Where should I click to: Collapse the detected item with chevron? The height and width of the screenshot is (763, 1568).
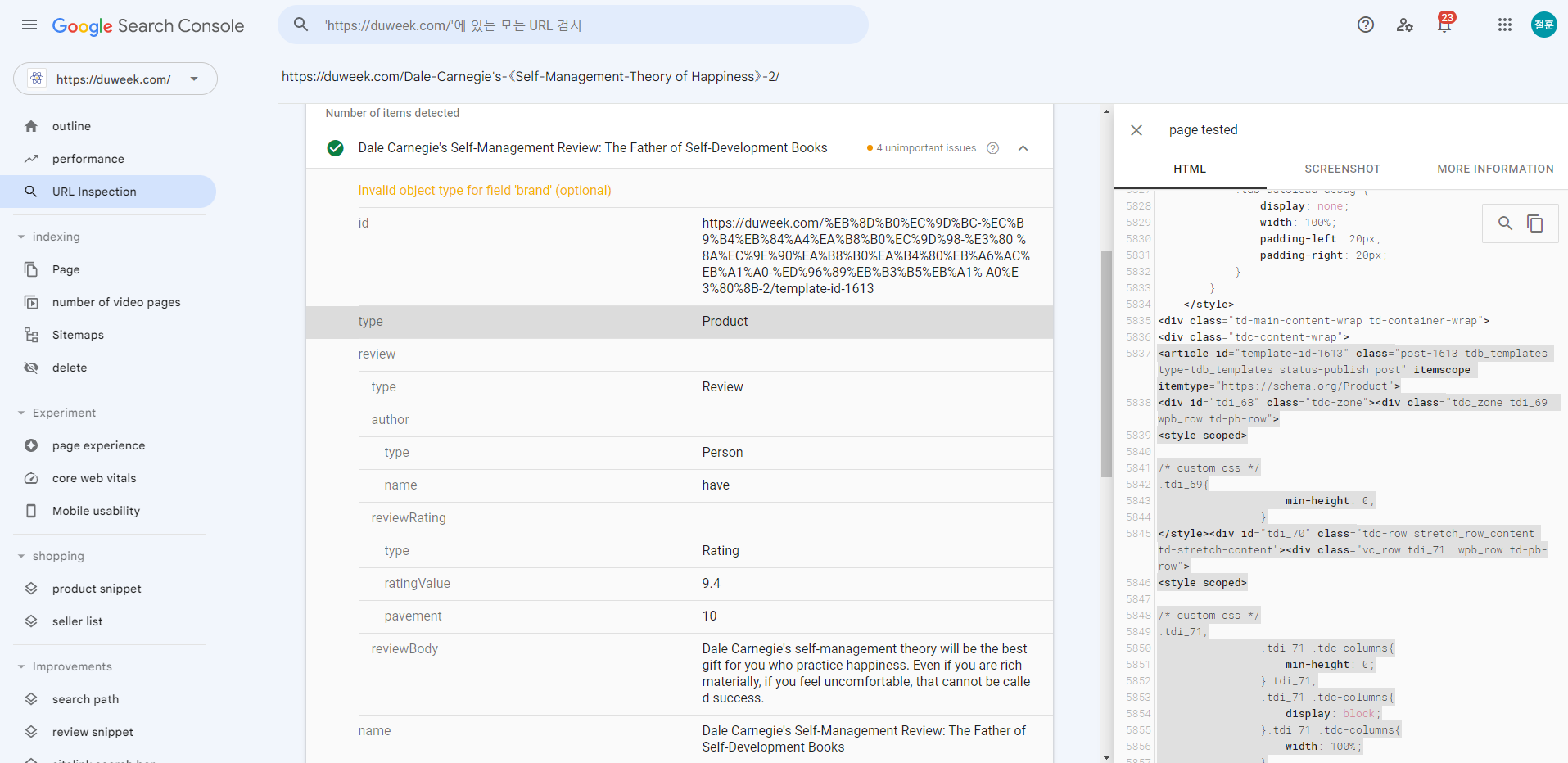[1023, 148]
